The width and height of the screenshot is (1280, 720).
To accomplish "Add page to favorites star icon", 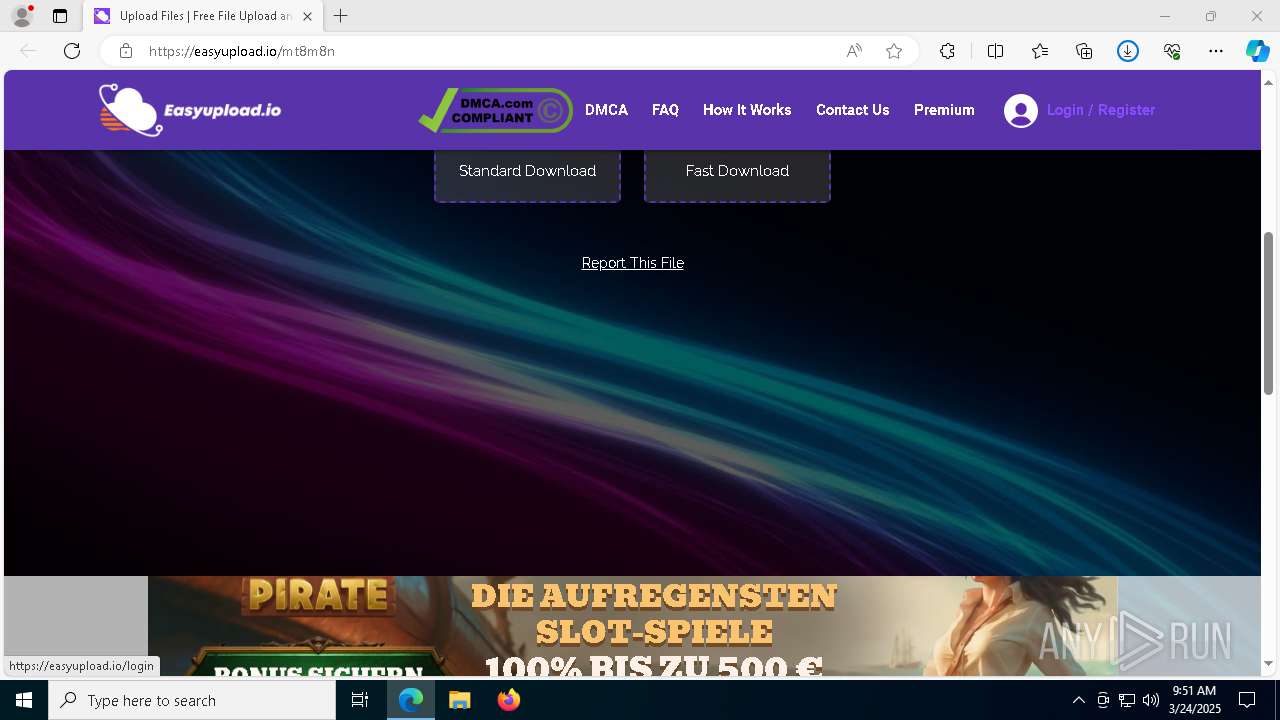I will click(x=894, y=51).
